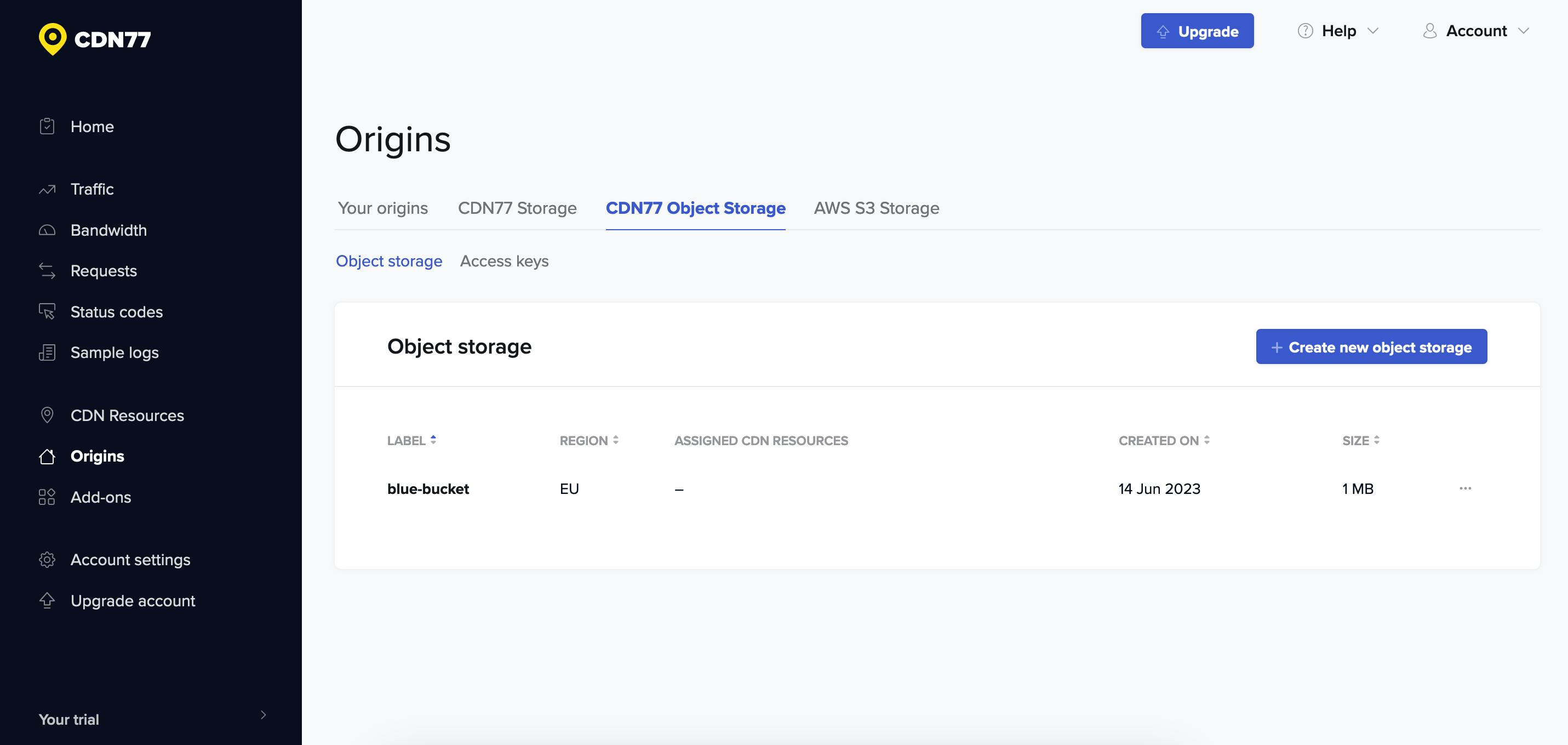
Task: Switch to the Access keys sub-tab
Action: (x=504, y=261)
